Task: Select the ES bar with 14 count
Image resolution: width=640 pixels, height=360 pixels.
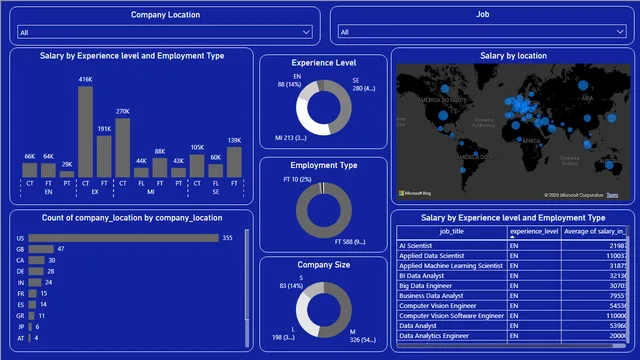Action: coord(32,304)
